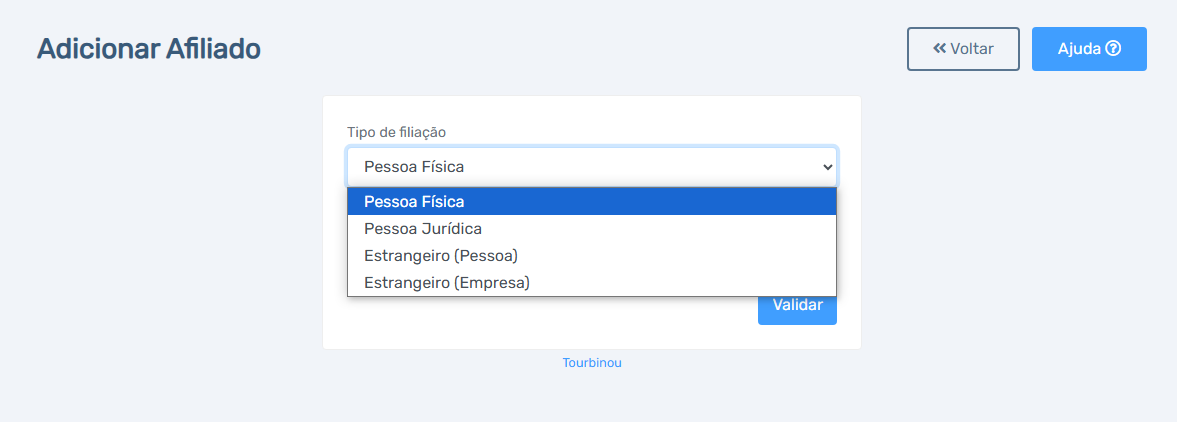Click the Voltar text label
Screen dimensions: 1177x422
[972, 49]
